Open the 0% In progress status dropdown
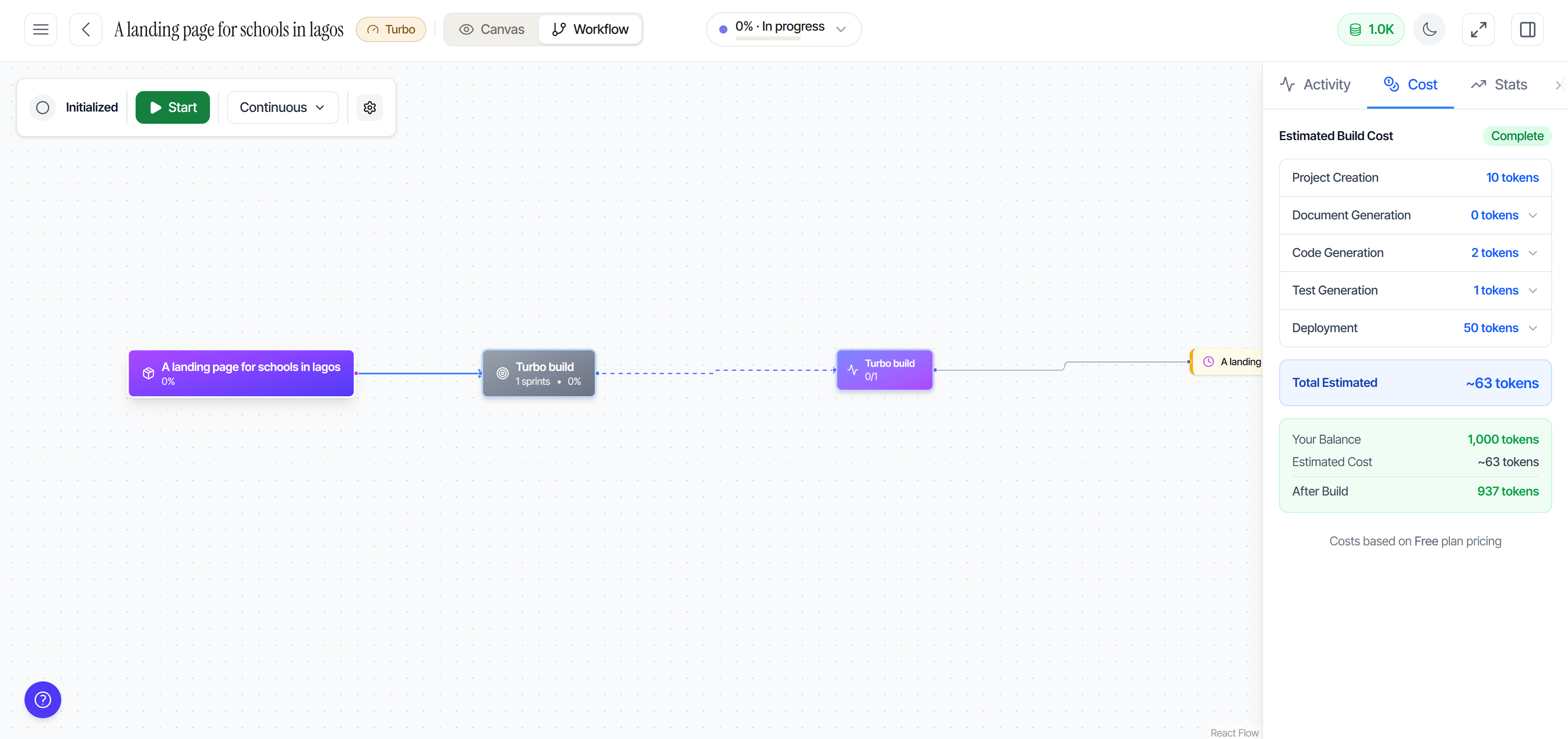The image size is (1568, 739). pos(784,29)
